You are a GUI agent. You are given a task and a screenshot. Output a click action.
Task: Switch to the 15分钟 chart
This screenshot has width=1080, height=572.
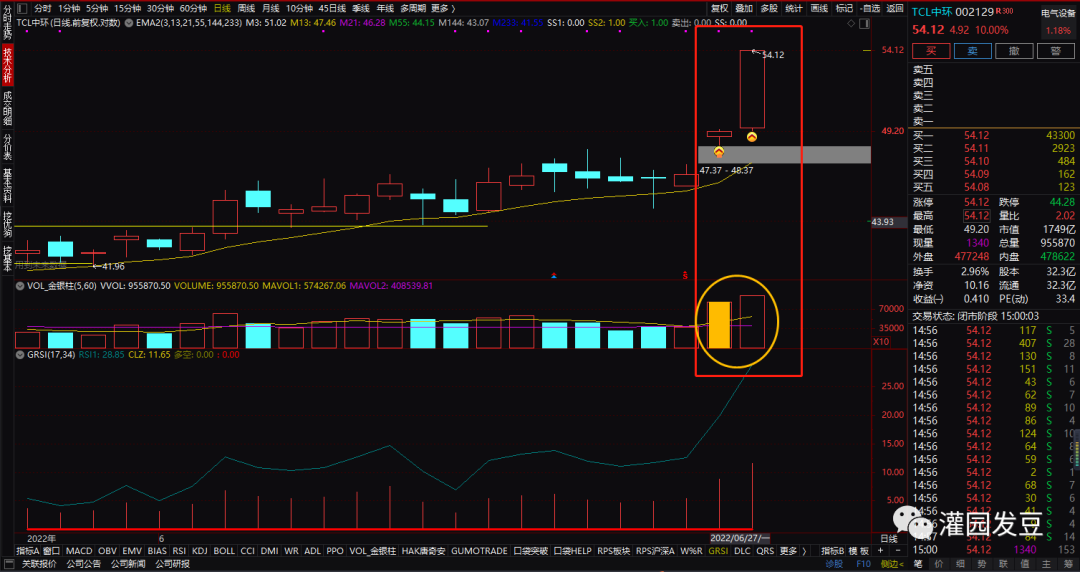[x=127, y=8]
